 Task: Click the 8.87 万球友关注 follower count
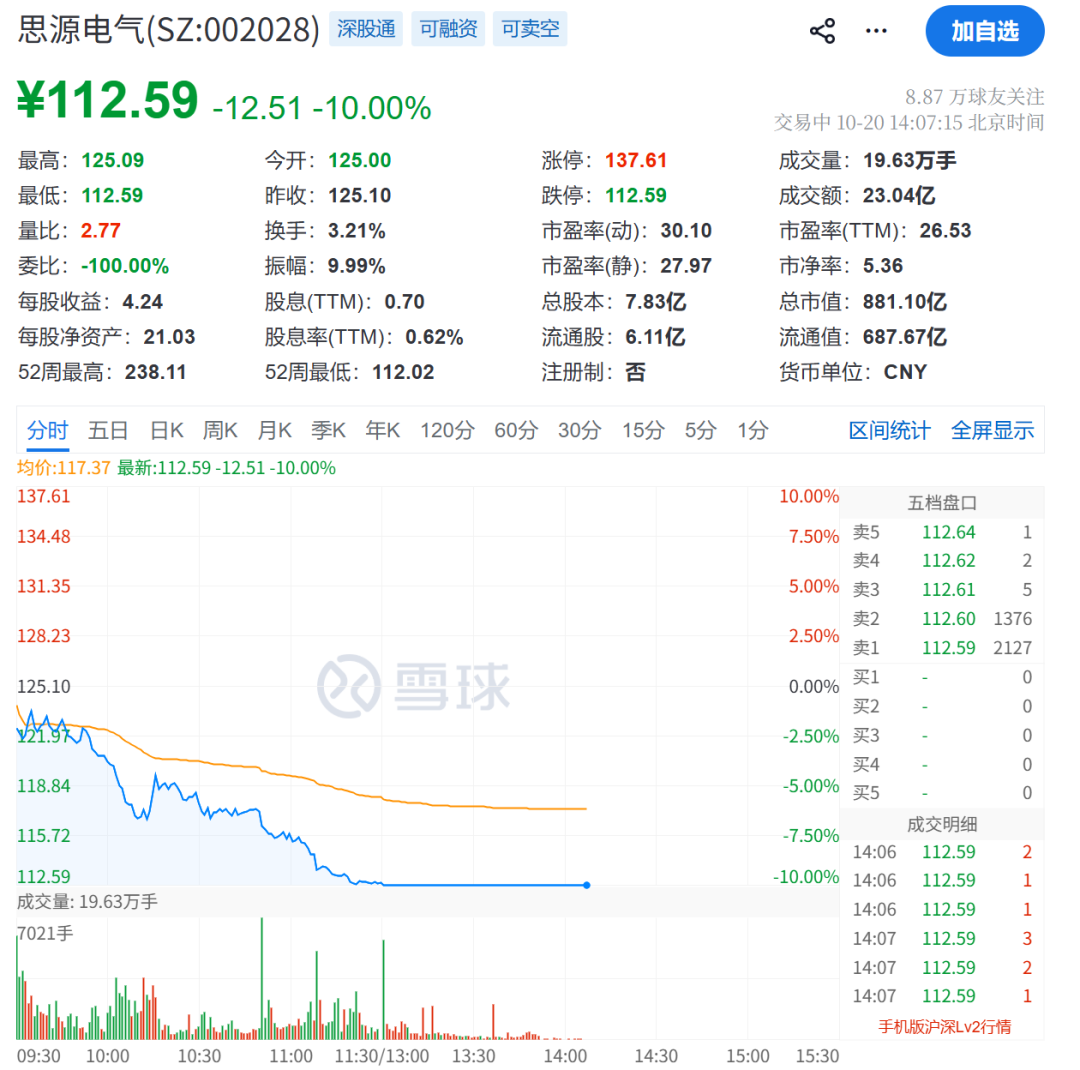tap(975, 96)
